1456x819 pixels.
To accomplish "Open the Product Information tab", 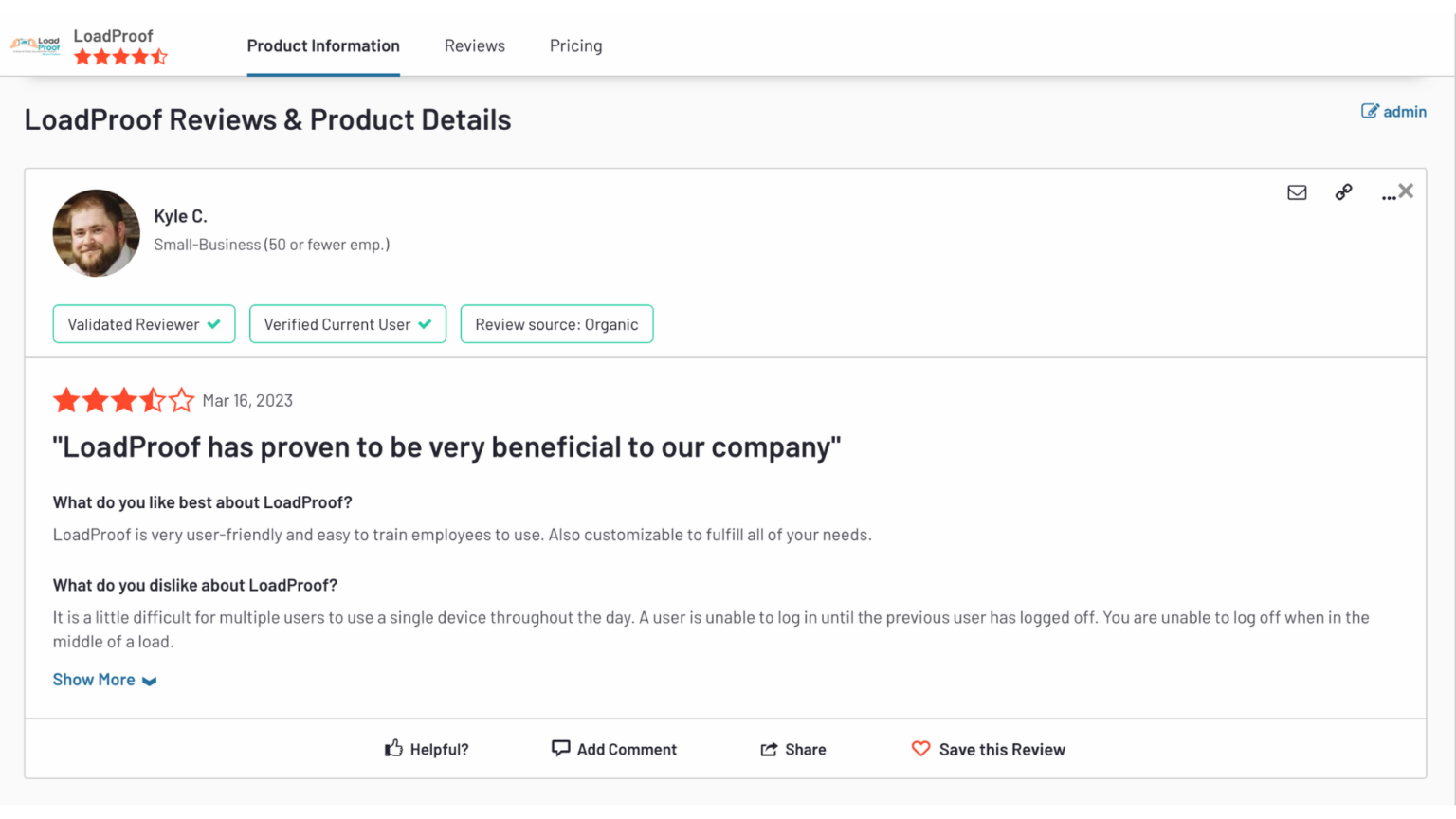I will tap(323, 45).
